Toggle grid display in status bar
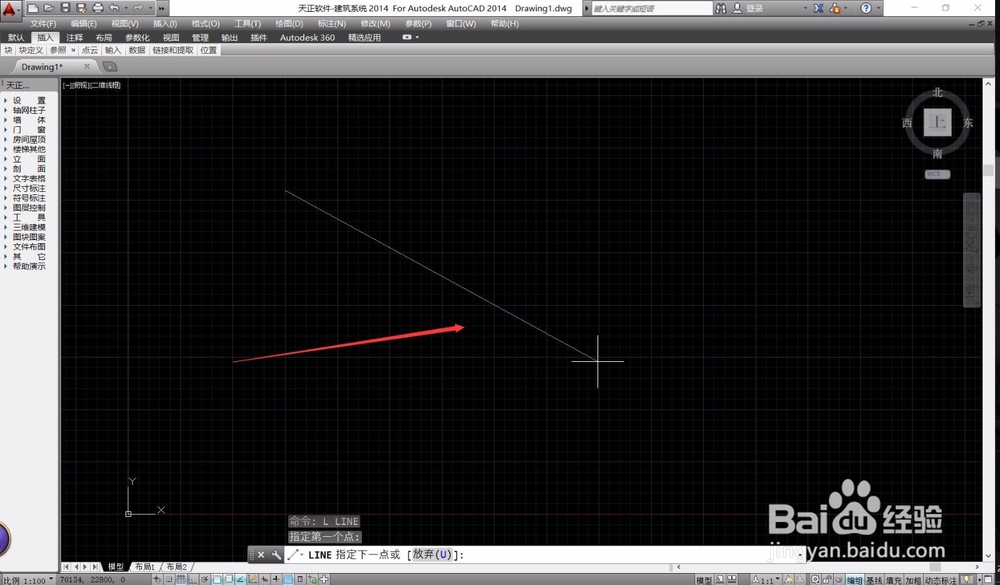Image resolution: width=1000 pixels, height=585 pixels. coord(180,579)
